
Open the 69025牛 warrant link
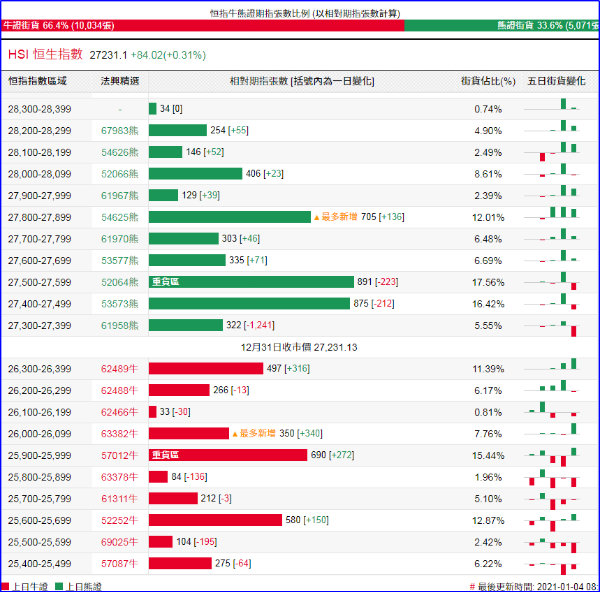coord(119,542)
